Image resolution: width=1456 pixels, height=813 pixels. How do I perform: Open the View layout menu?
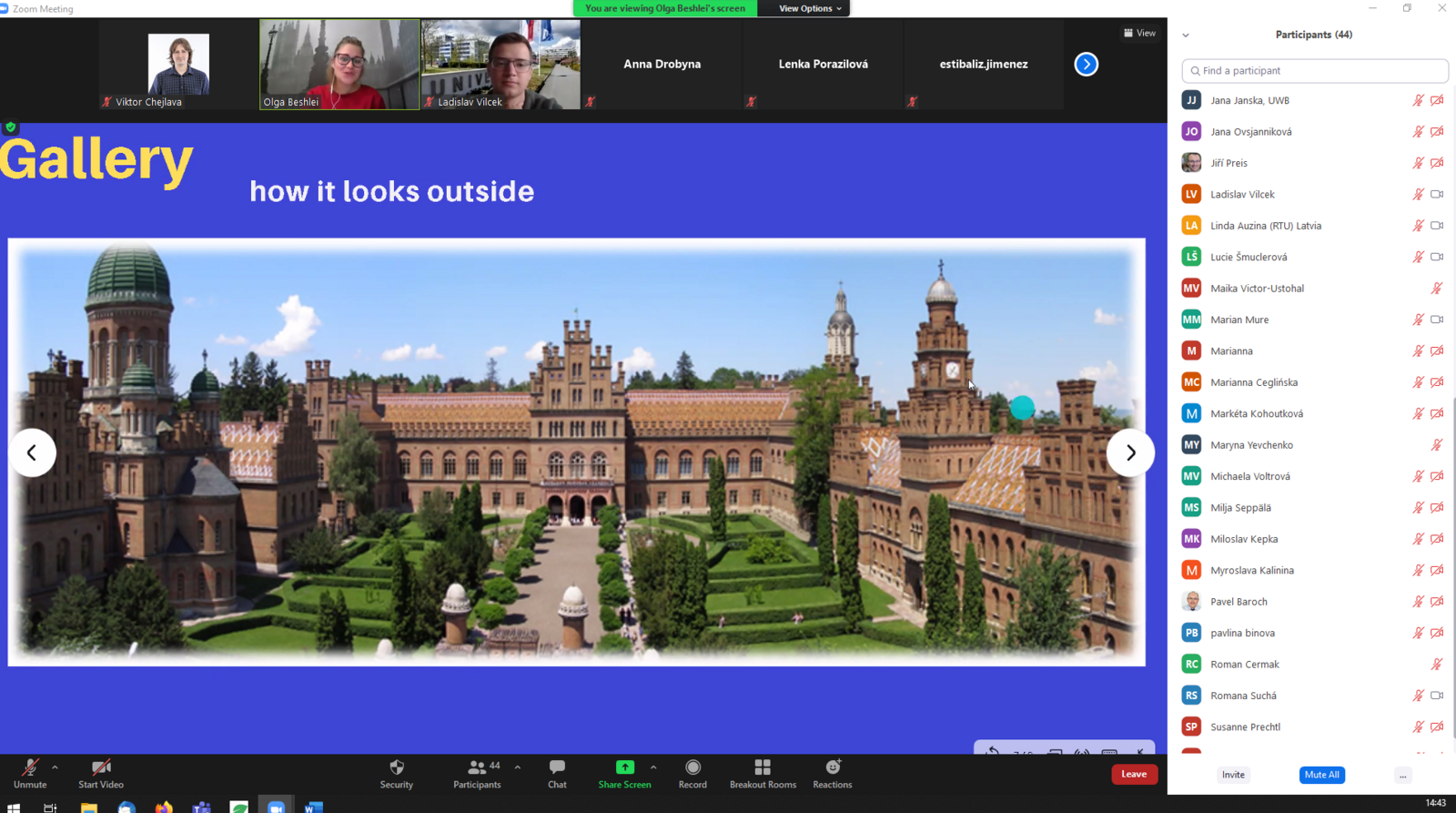[x=1139, y=33]
